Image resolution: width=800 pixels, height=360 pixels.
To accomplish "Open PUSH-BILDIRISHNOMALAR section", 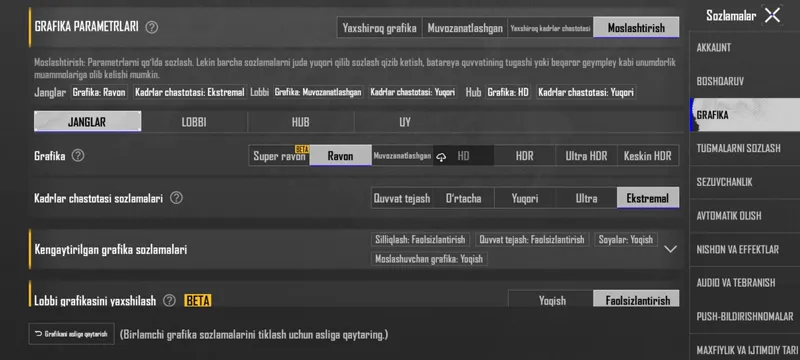I will click(x=745, y=316).
